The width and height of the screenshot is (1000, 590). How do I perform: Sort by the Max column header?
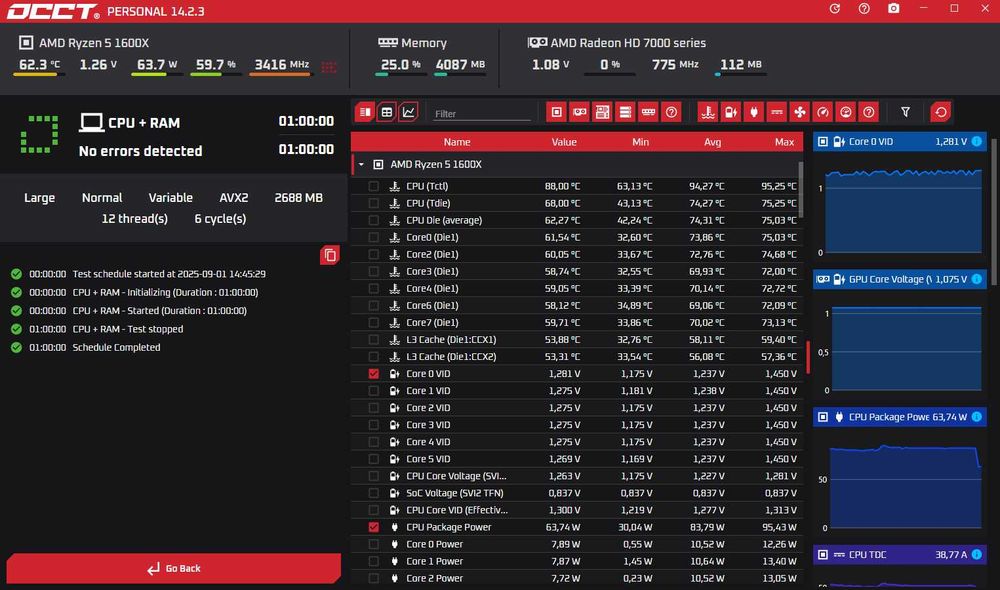[x=784, y=142]
